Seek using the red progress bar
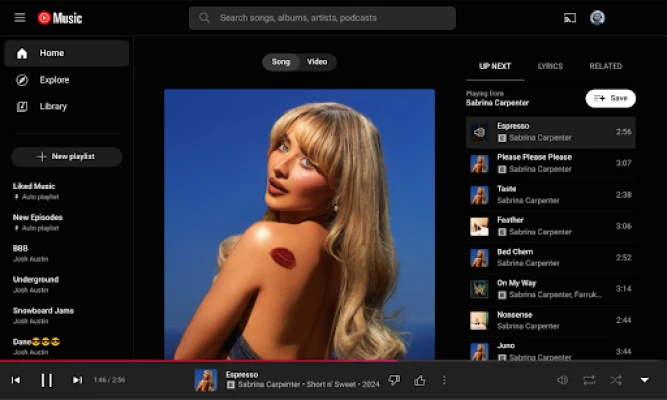 click(x=200, y=360)
